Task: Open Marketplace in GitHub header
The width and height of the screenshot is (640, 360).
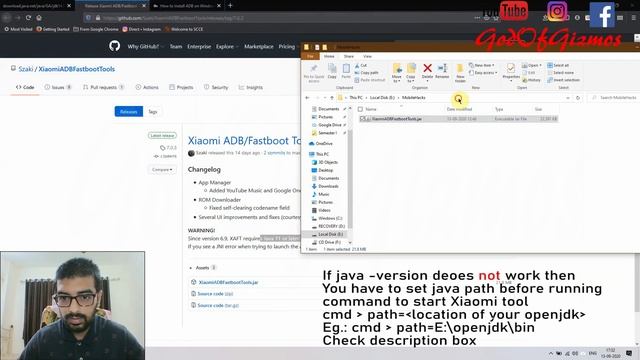Action: click(259, 47)
